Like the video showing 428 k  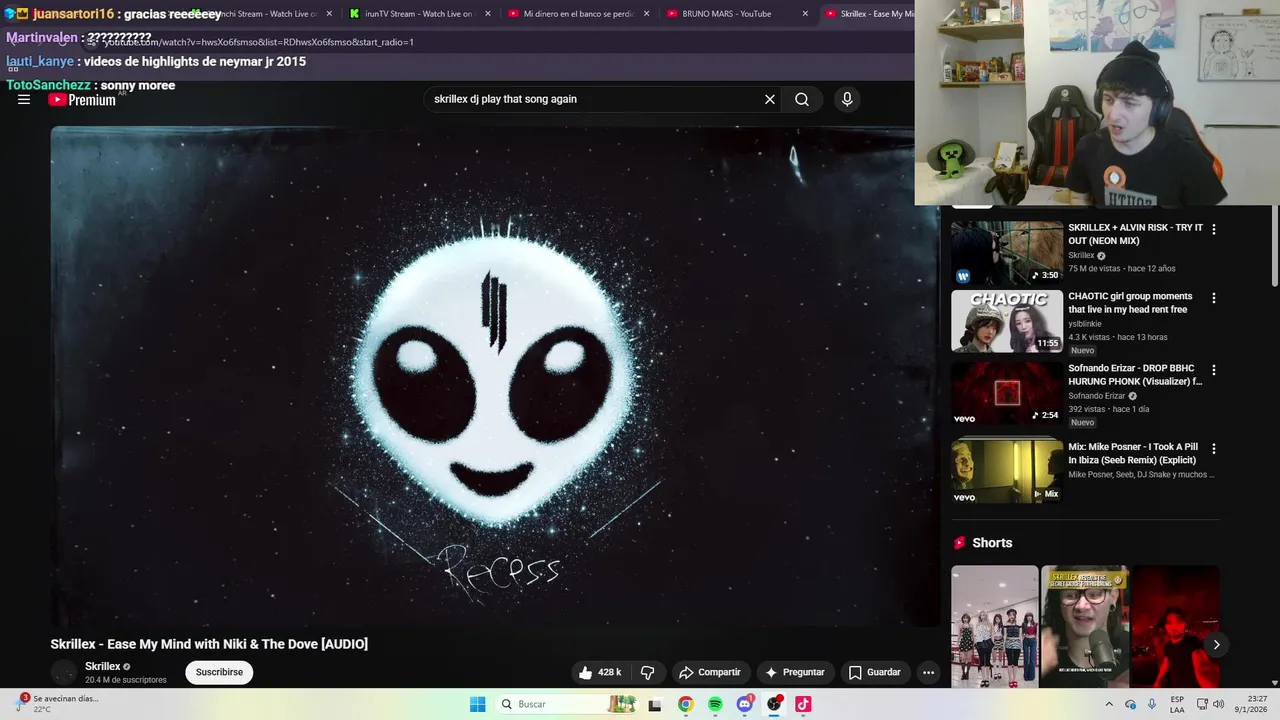[600, 672]
